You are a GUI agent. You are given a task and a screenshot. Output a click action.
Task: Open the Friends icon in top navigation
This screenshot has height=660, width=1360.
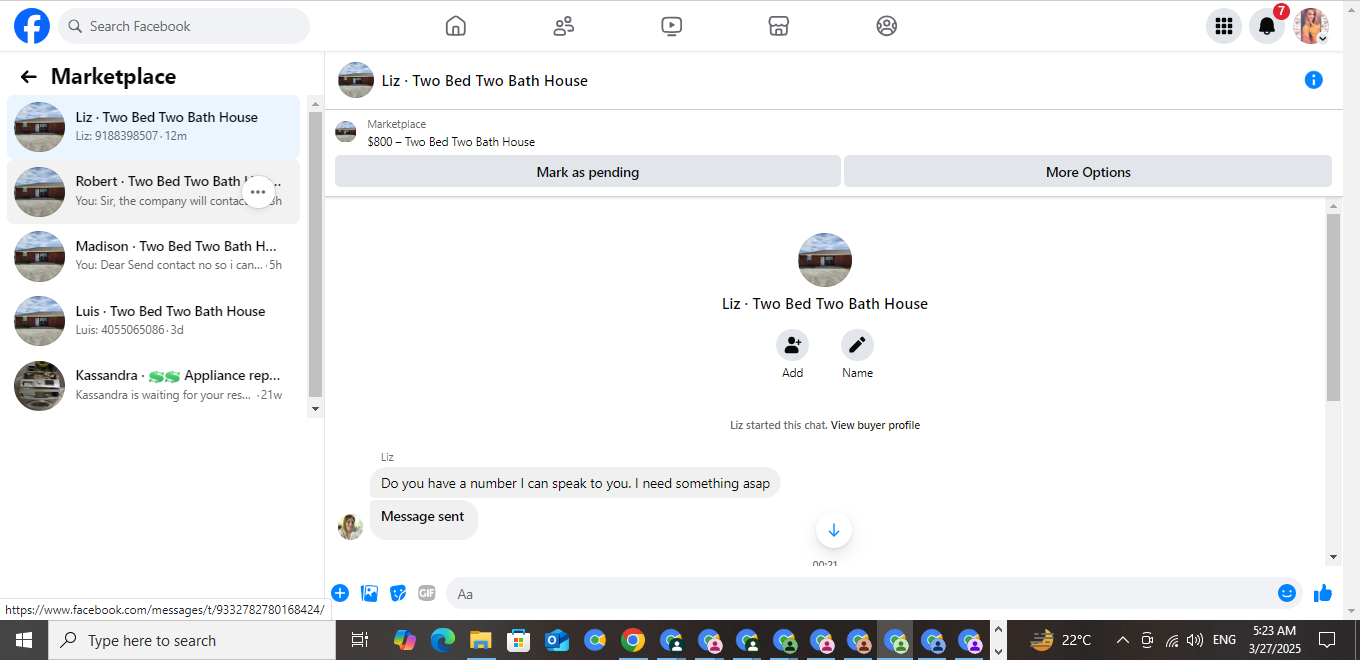[564, 26]
